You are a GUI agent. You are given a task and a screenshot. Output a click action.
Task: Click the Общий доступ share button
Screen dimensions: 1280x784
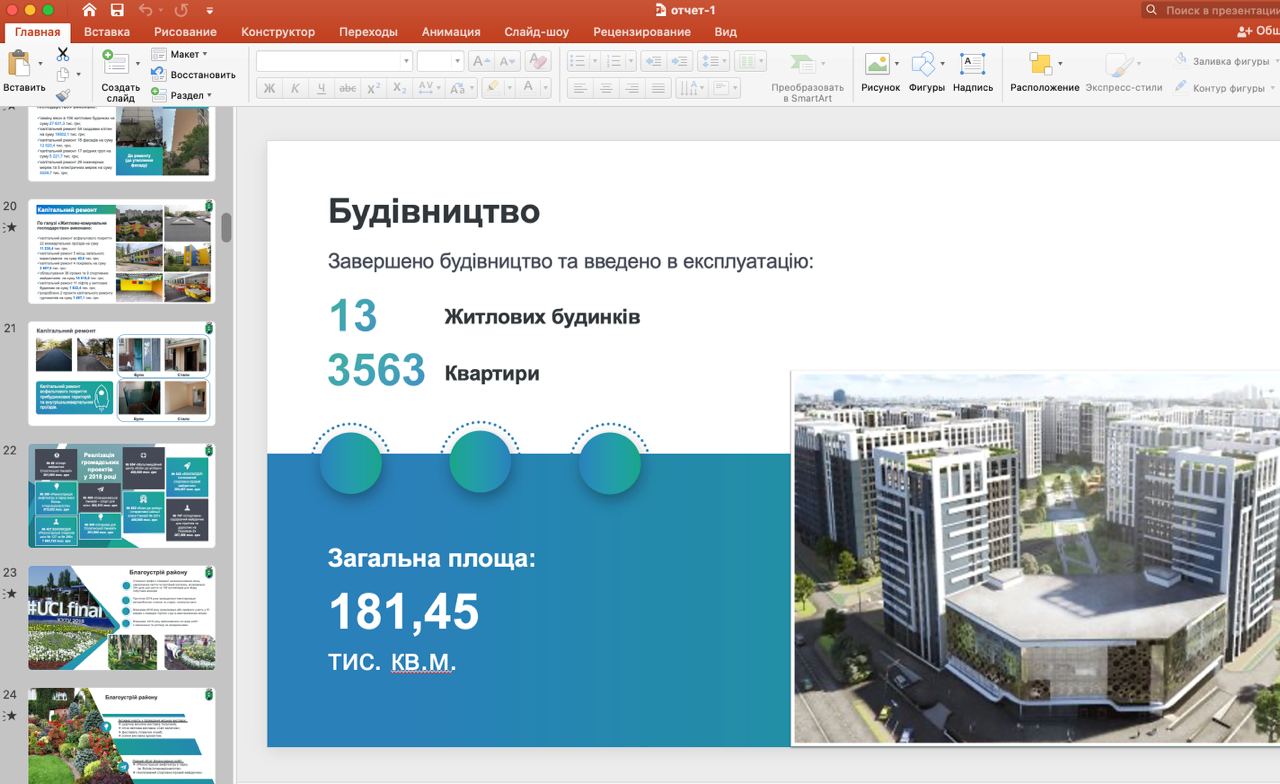click(x=1258, y=32)
